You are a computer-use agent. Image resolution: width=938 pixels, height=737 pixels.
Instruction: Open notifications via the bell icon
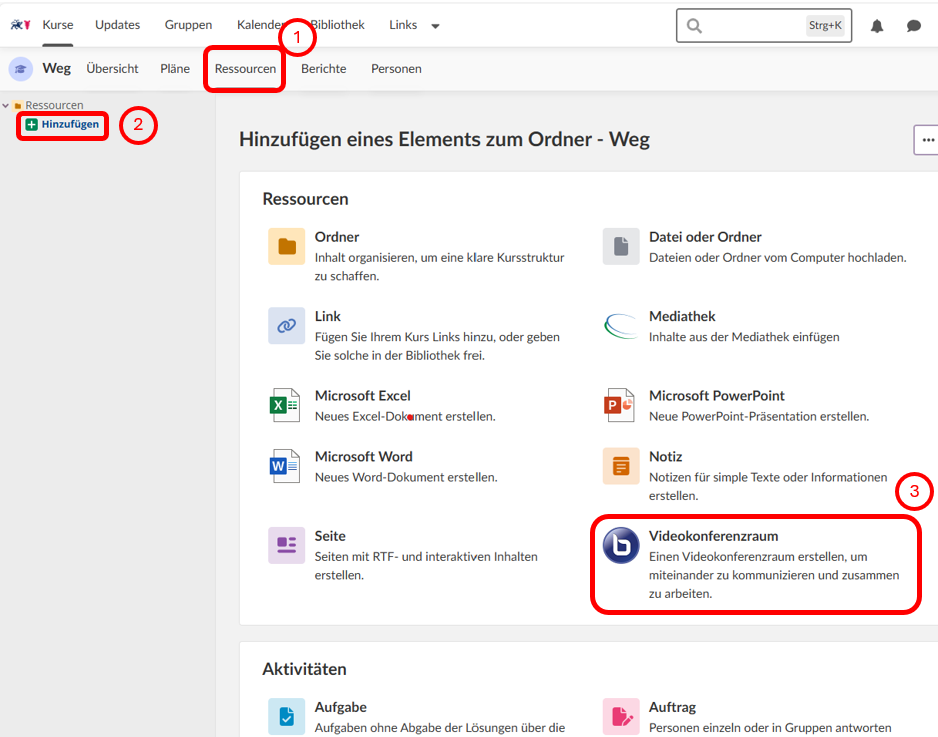[x=877, y=26]
